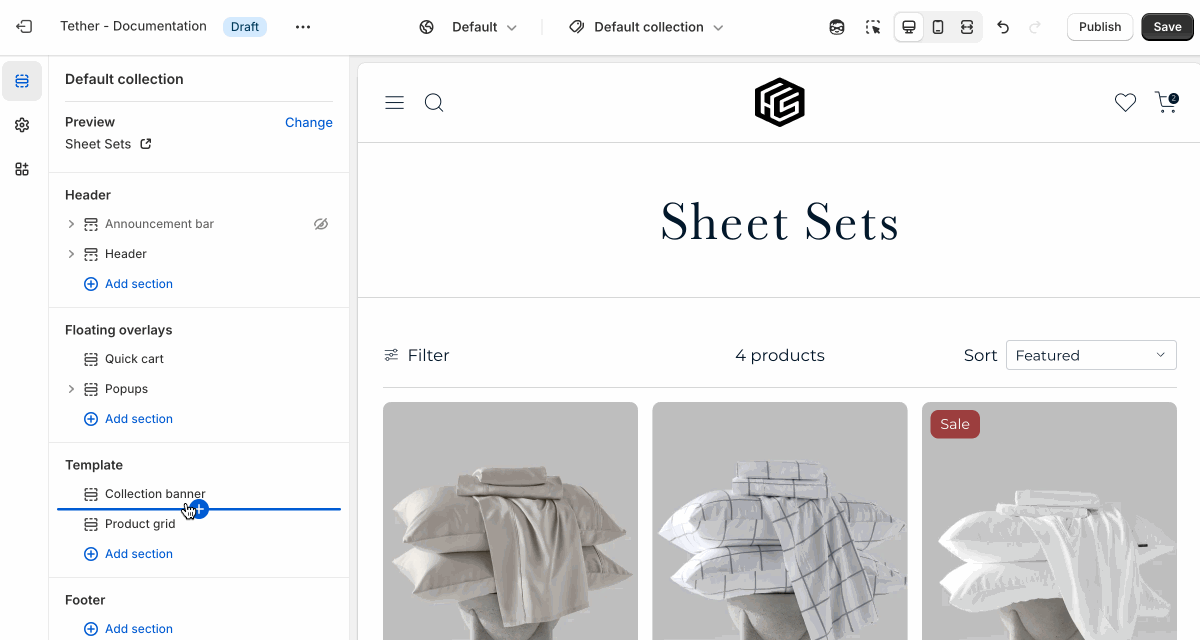The width and height of the screenshot is (1200, 640).
Task: Switch to fullscreen preview mode
Action: 967,27
